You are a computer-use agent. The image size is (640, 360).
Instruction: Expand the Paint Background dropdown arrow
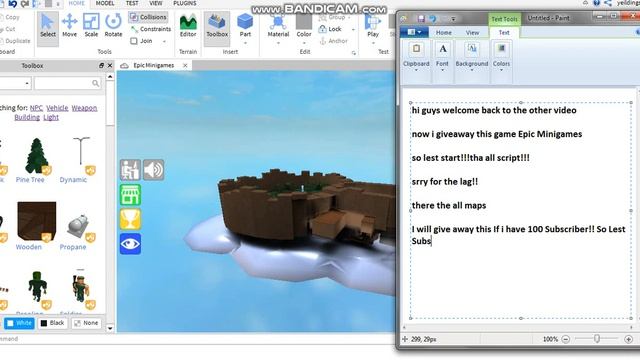coord(472,70)
